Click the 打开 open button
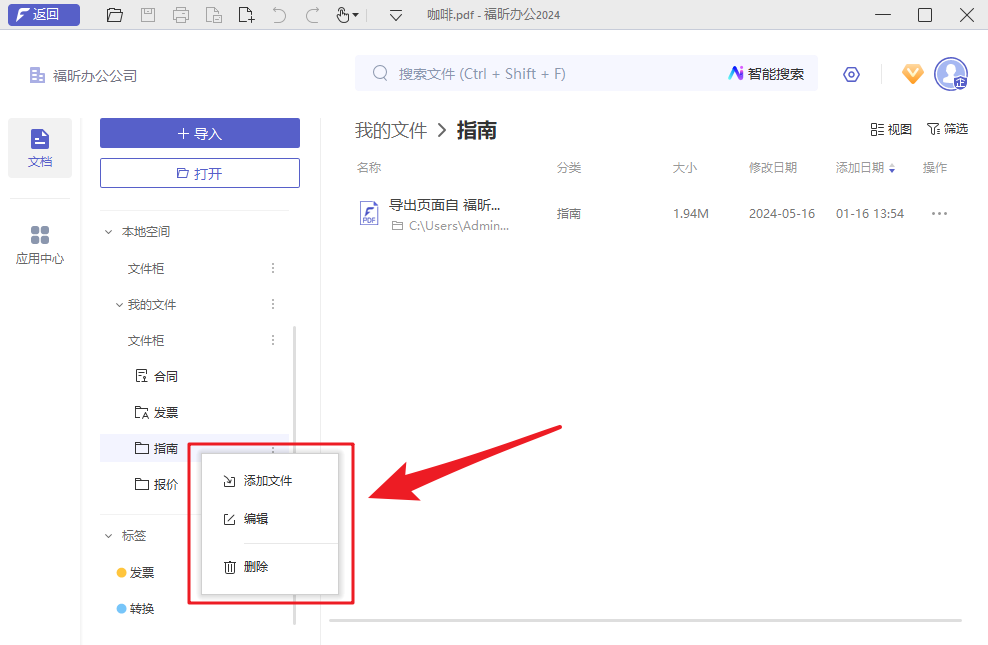This screenshot has width=988, height=645. click(x=199, y=172)
